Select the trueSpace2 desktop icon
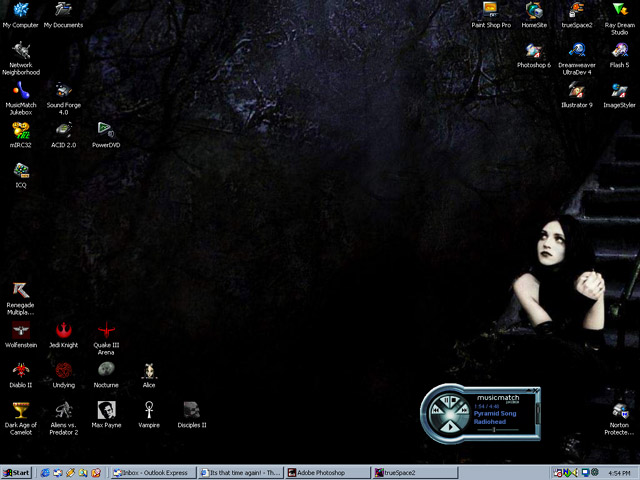 pos(577,15)
